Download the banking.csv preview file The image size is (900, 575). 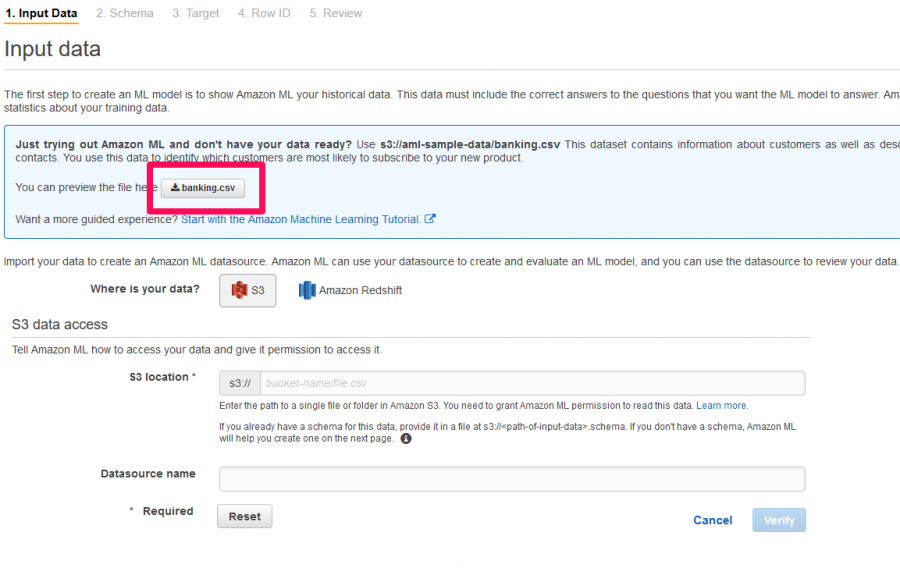coord(203,188)
